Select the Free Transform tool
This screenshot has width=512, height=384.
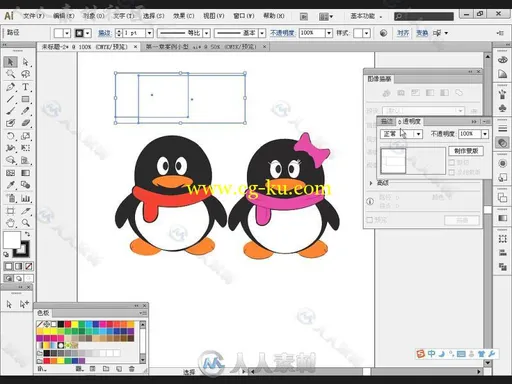point(25,148)
